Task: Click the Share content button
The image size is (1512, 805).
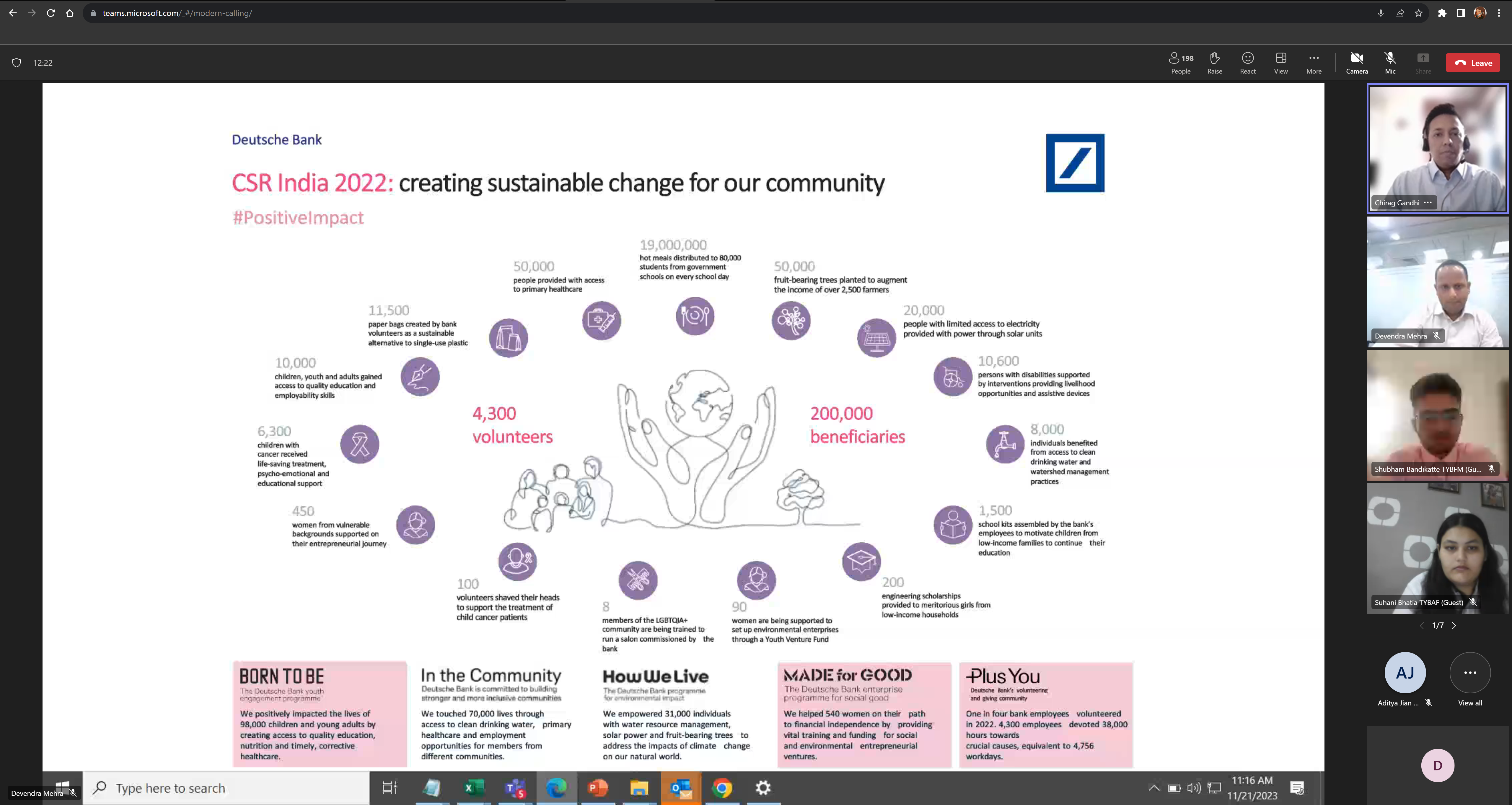Action: click(x=1423, y=63)
